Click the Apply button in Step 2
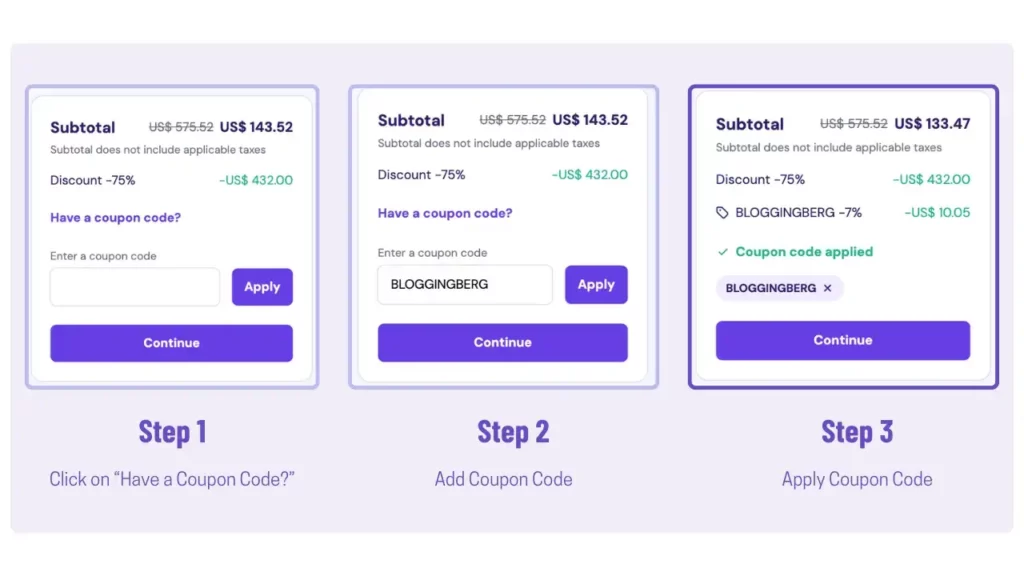The width and height of the screenshot is (1024, 576). (596, 284)
